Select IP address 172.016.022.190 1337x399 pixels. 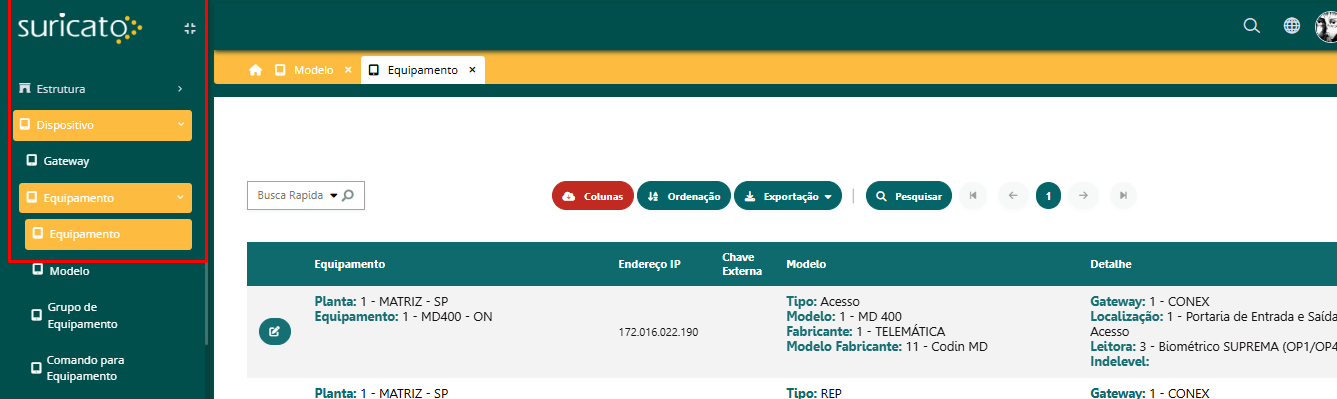point(658,332)
